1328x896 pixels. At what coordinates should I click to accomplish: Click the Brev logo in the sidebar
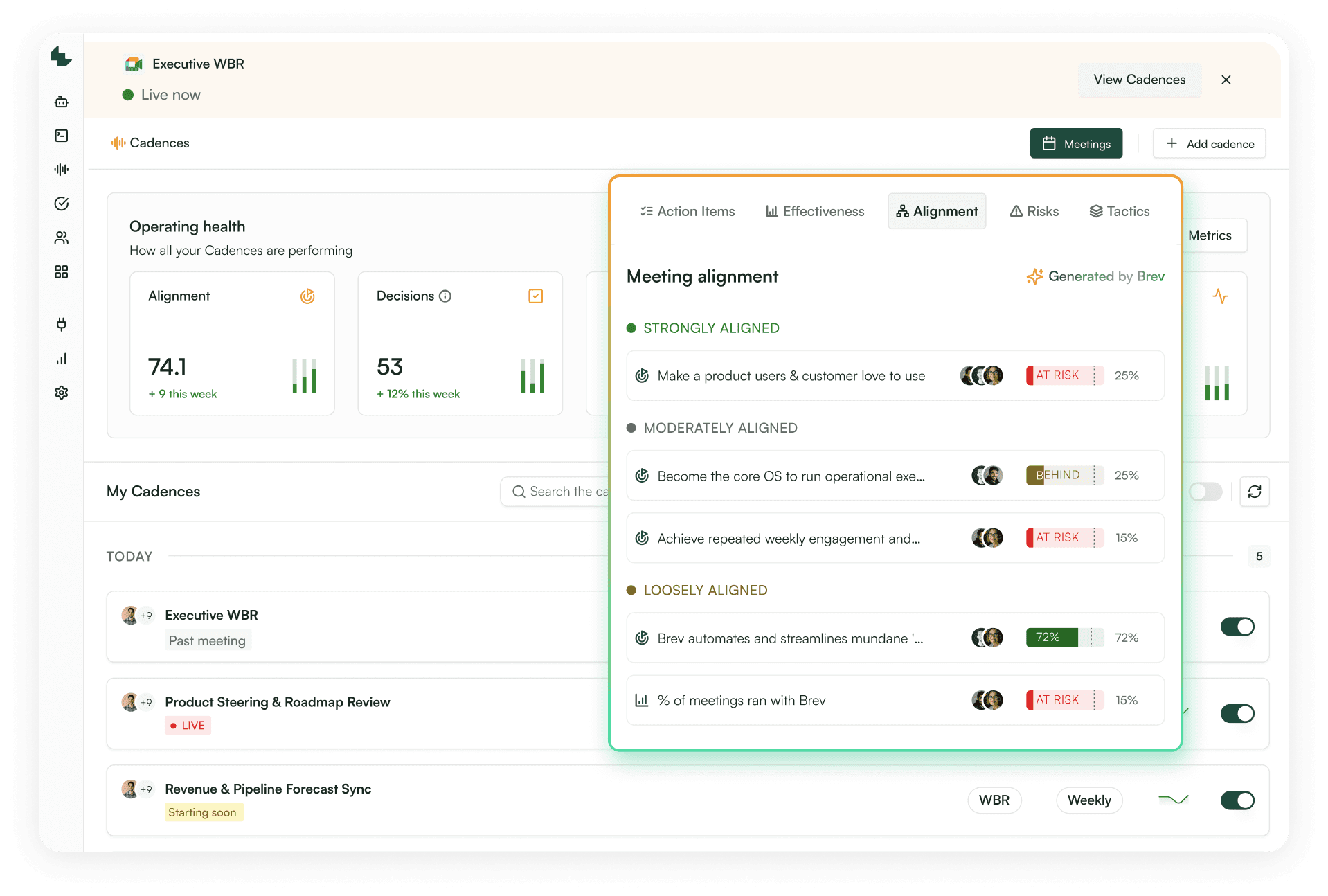(x=61, y=57)
